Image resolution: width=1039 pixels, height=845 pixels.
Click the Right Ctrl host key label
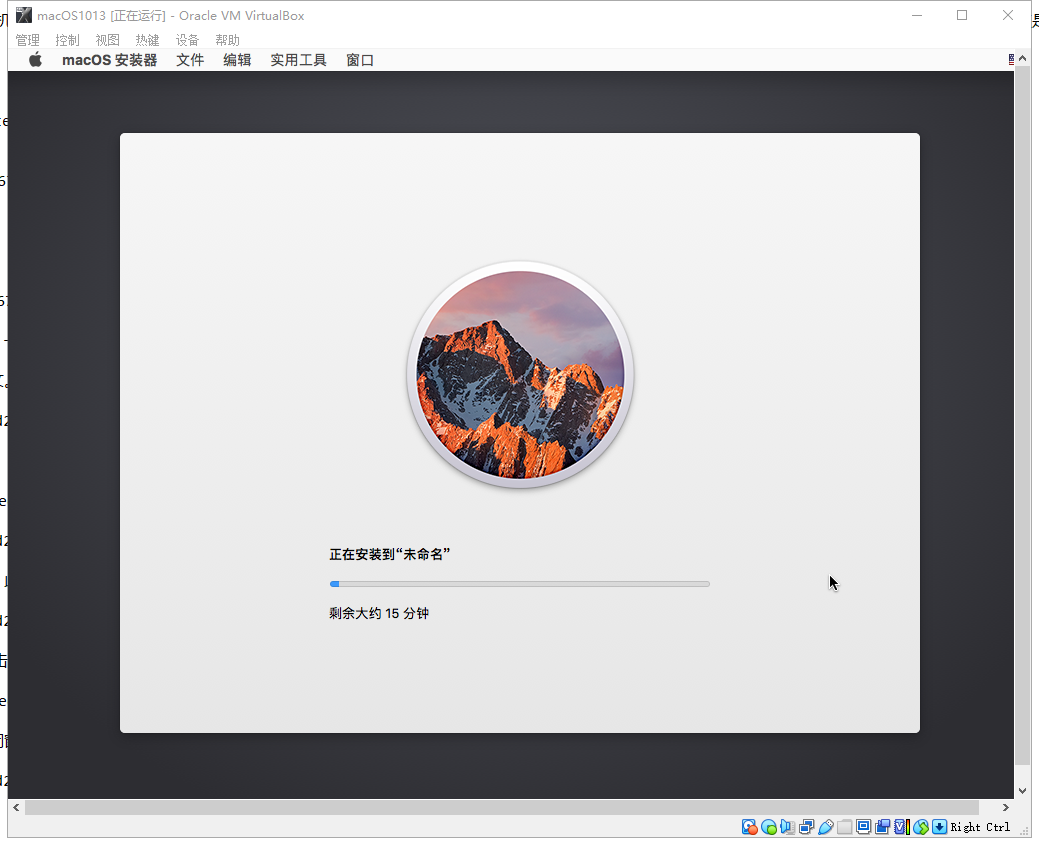pyautogui.click(x=980, y=827)
